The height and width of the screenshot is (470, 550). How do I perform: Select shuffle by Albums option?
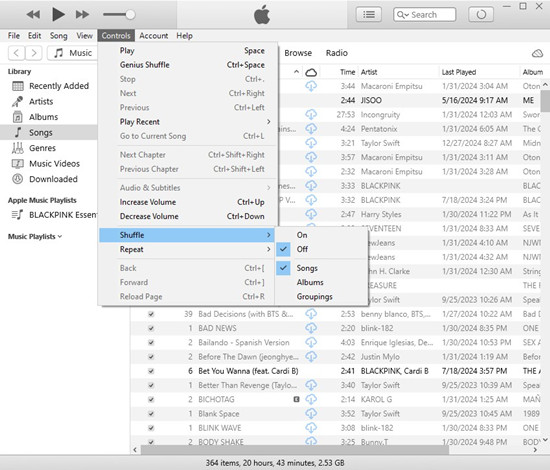coord(321,282)
